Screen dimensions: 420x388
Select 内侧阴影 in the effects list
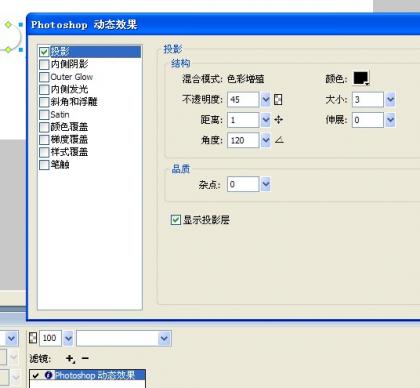click(x=69, y=64)
